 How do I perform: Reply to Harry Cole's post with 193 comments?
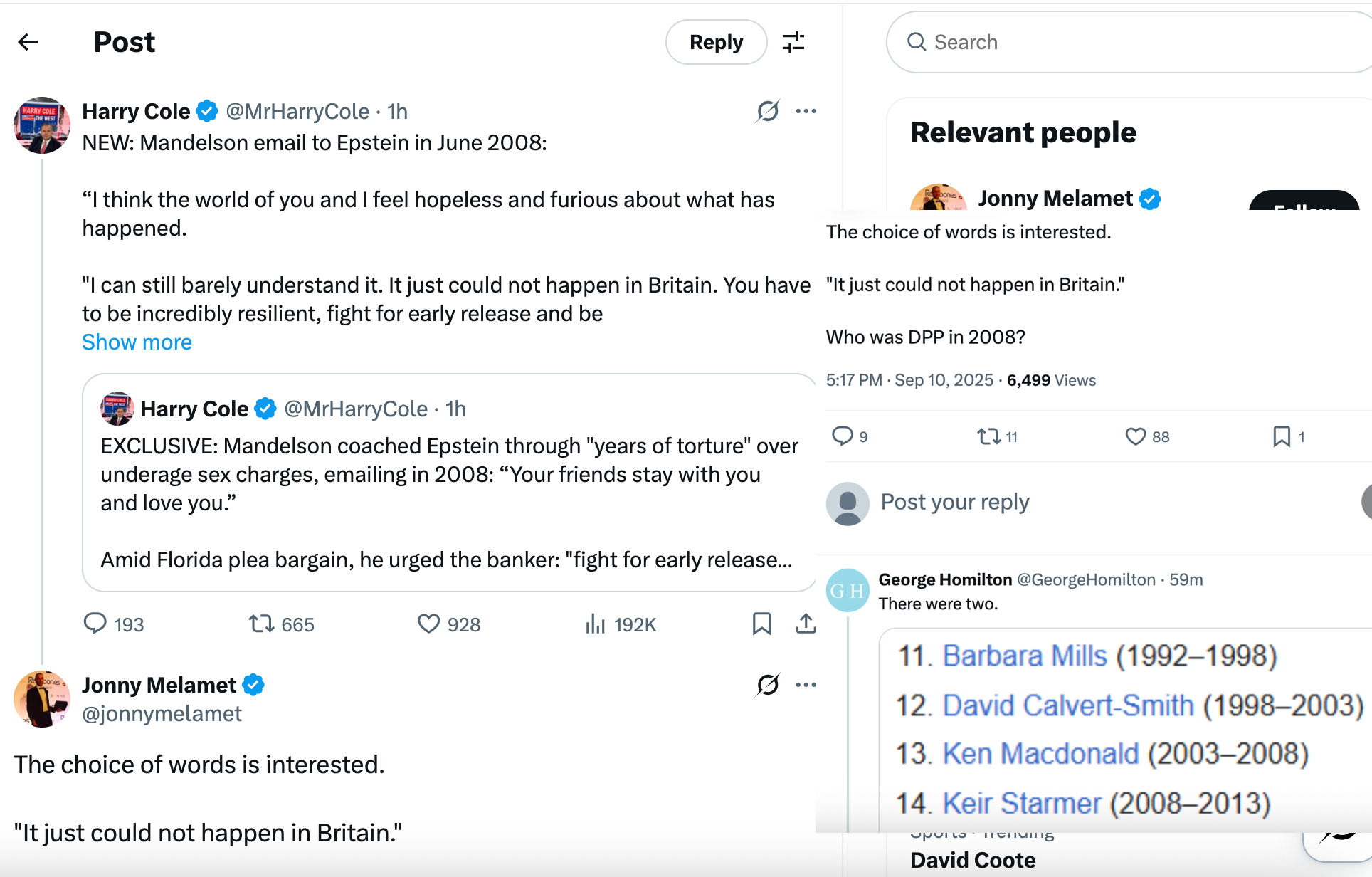pyautogui.click(x=95, y=624)
